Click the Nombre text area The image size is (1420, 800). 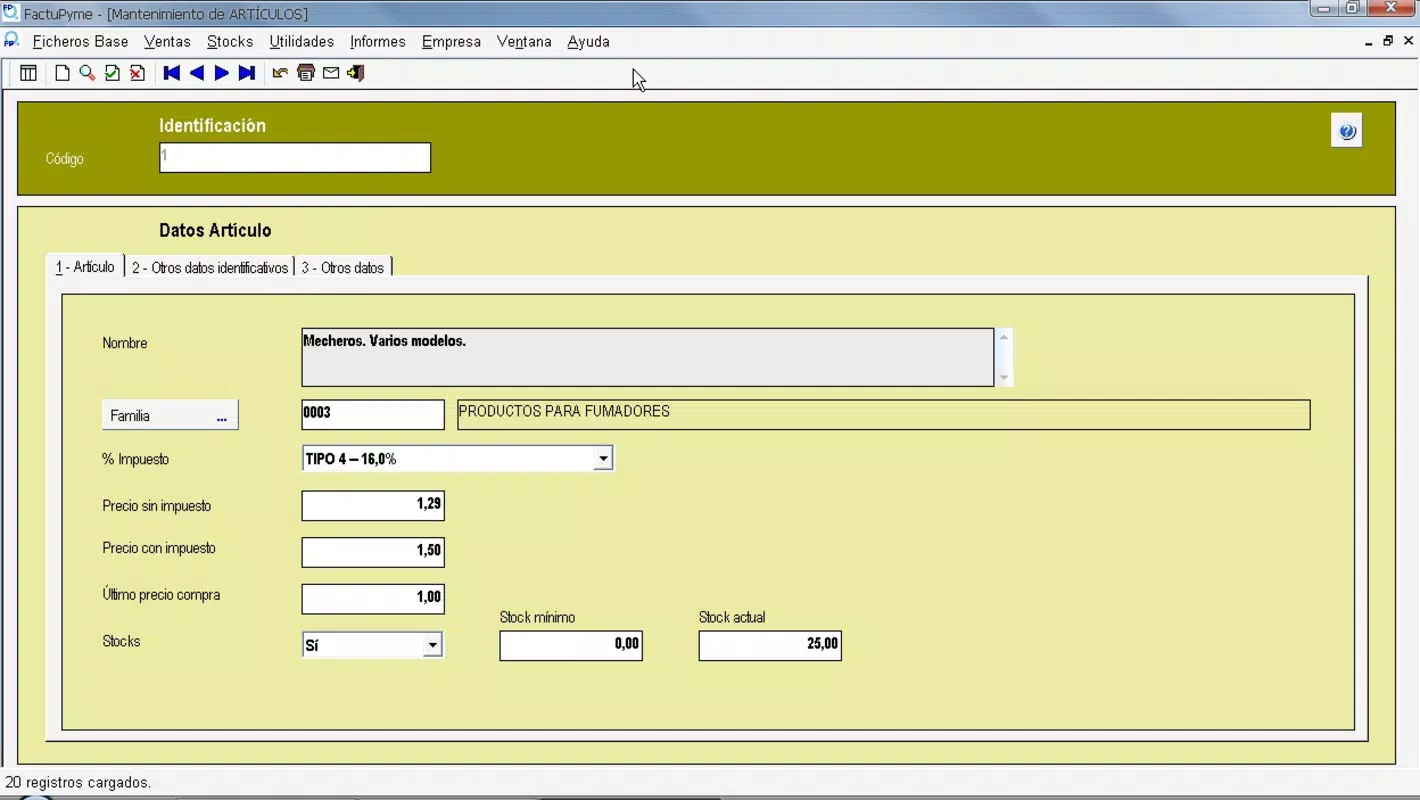point(647,357)
